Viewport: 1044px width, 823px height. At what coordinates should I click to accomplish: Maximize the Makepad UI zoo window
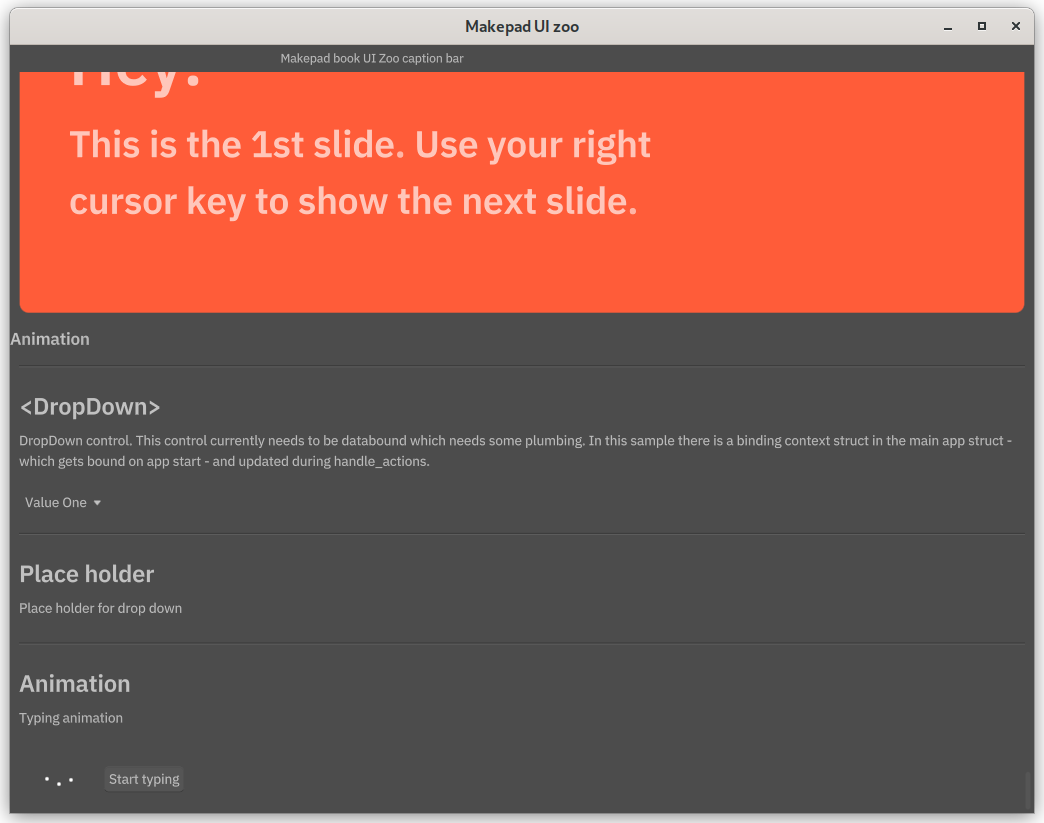point(982,27)
